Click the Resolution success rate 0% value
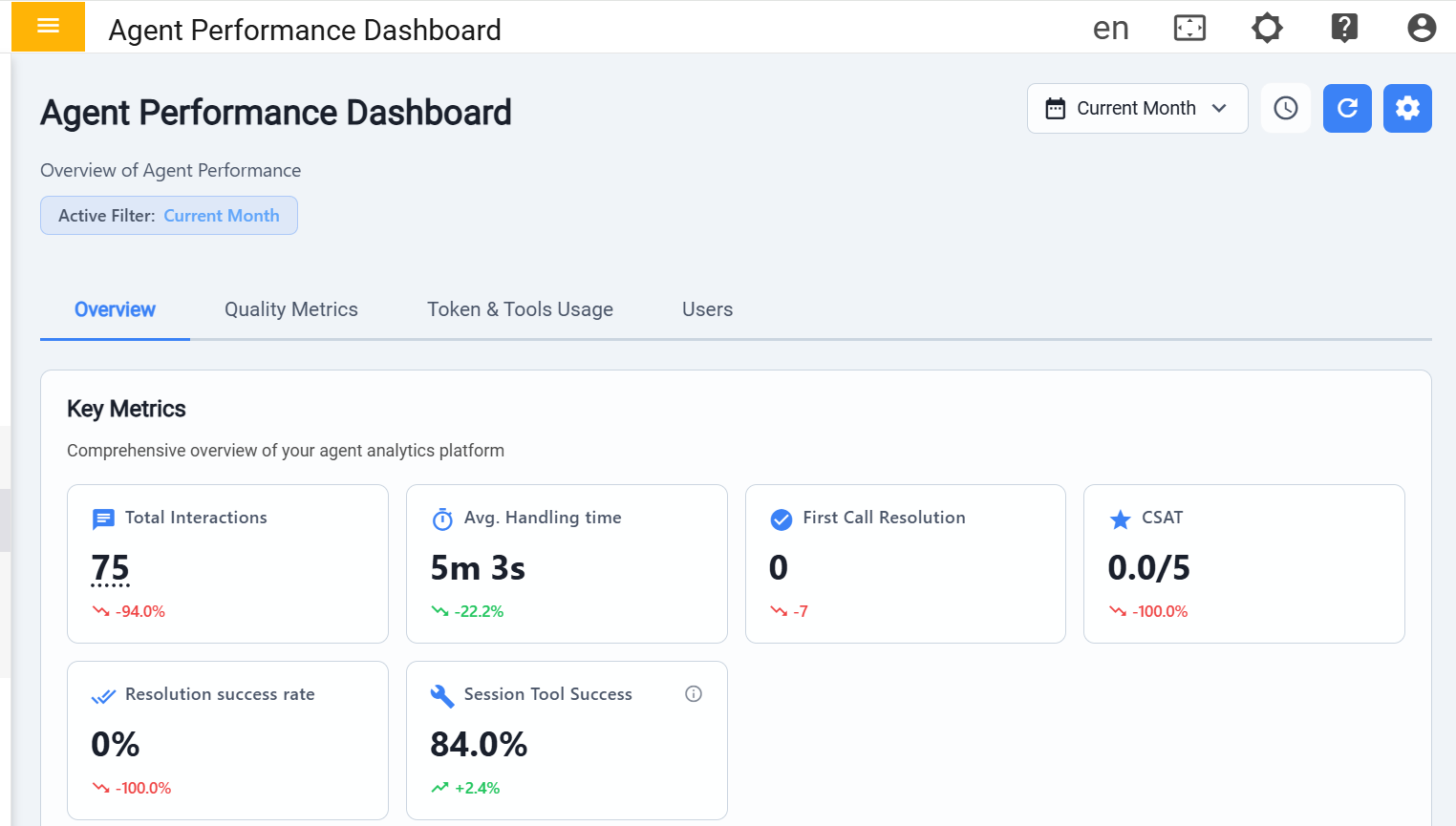This screenshot has width=1456, height=826. (x=115, y=745)
